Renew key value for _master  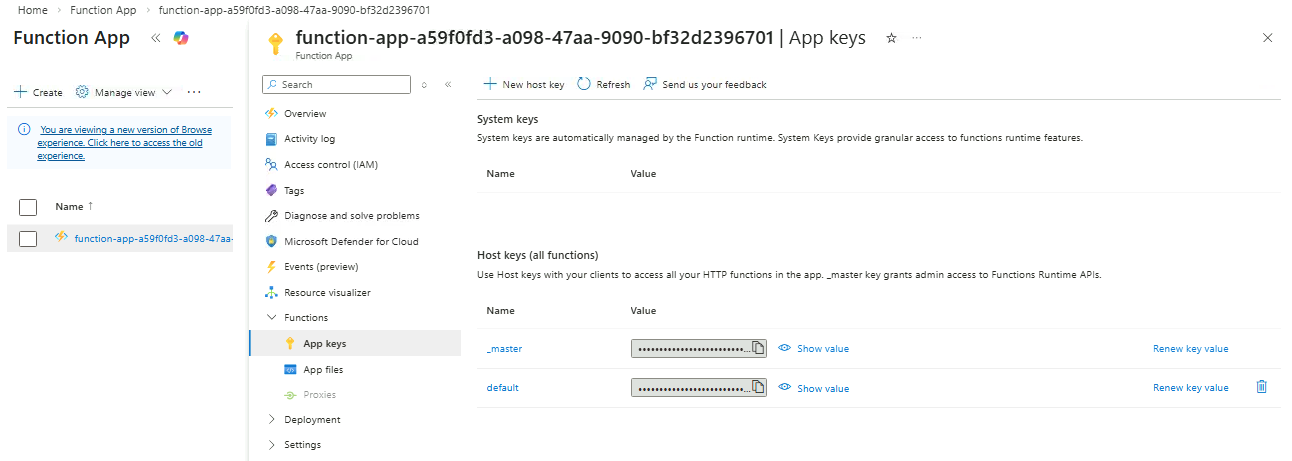click(1190, 349)
